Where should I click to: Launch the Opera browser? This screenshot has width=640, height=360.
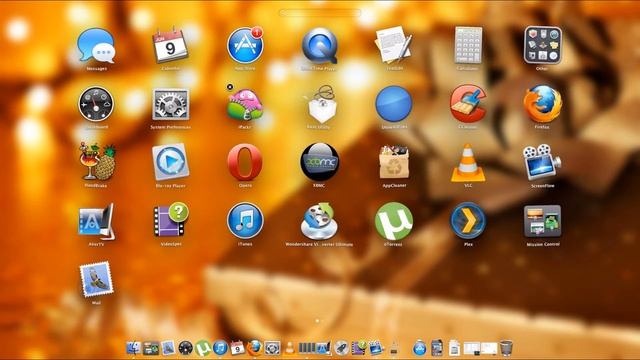(x=245, y=162)
